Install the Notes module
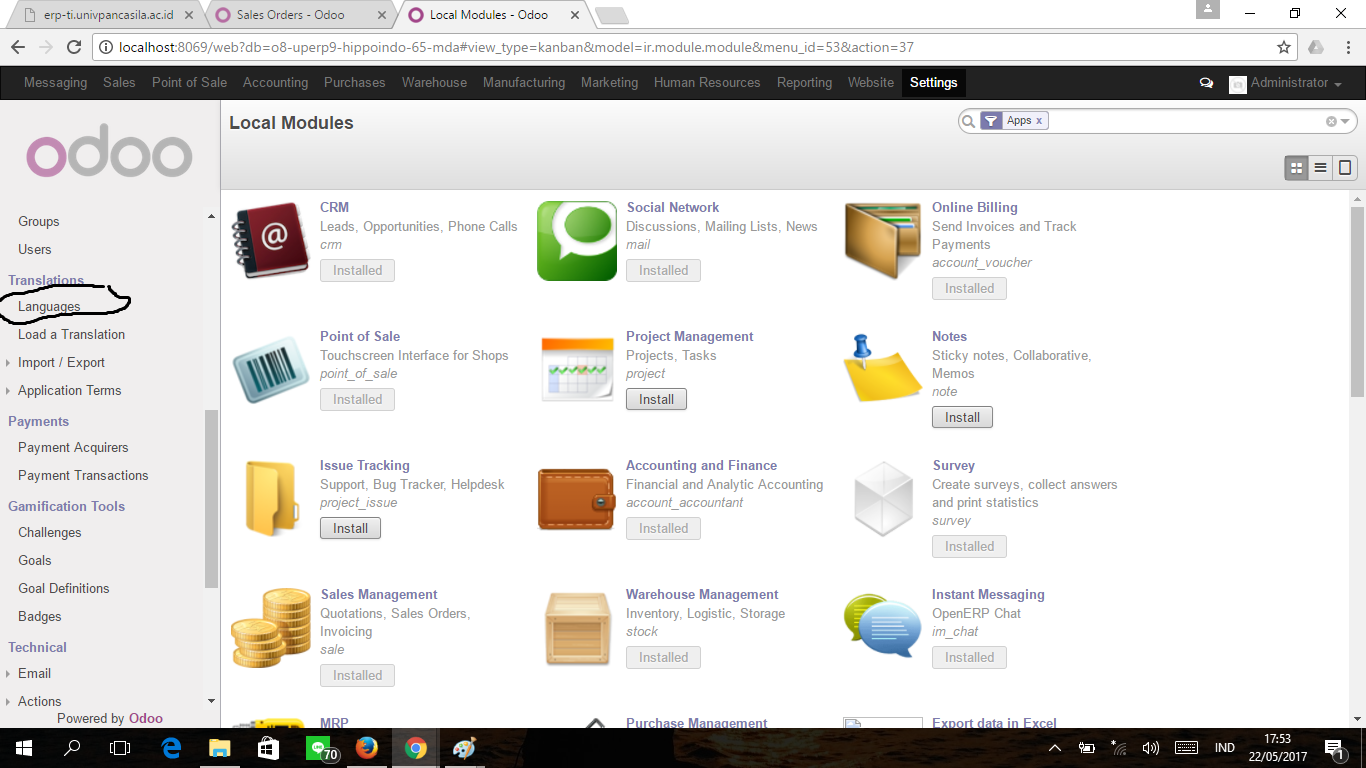Image resolution: width=1366 pixels, height=768 pixels. click(x=962, y=417)
